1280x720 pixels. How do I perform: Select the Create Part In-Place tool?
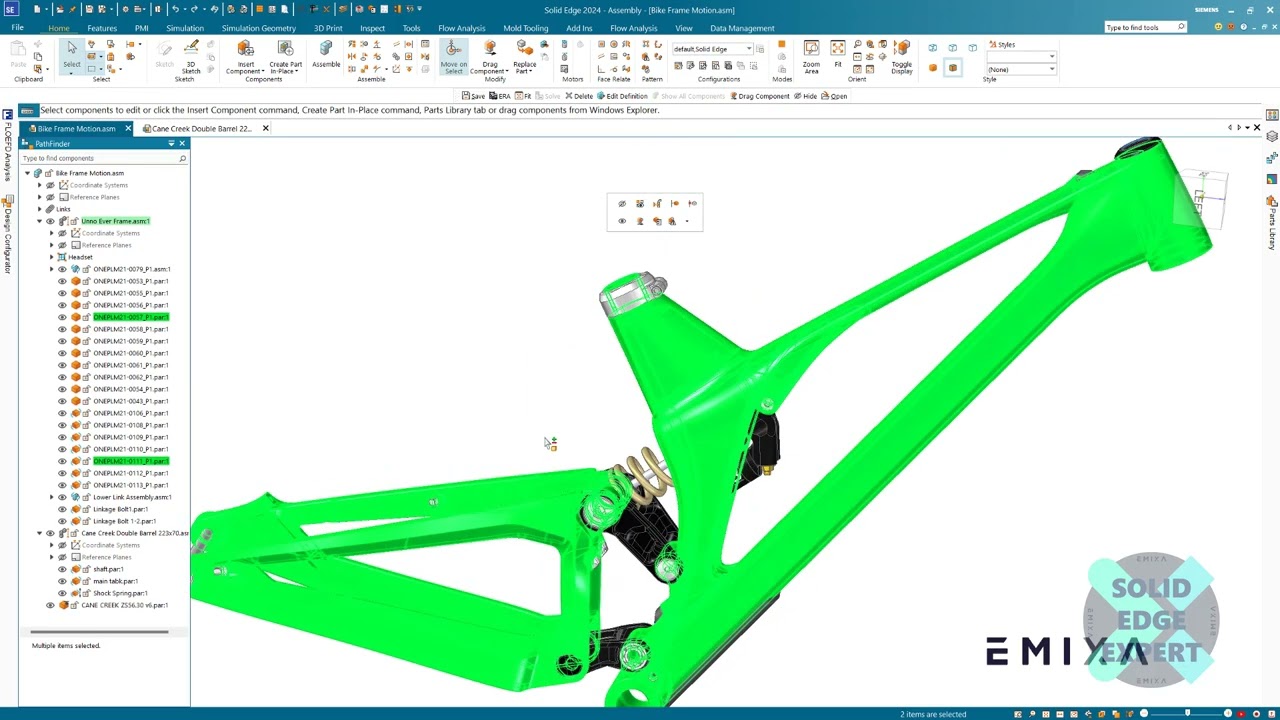point(285,58)
